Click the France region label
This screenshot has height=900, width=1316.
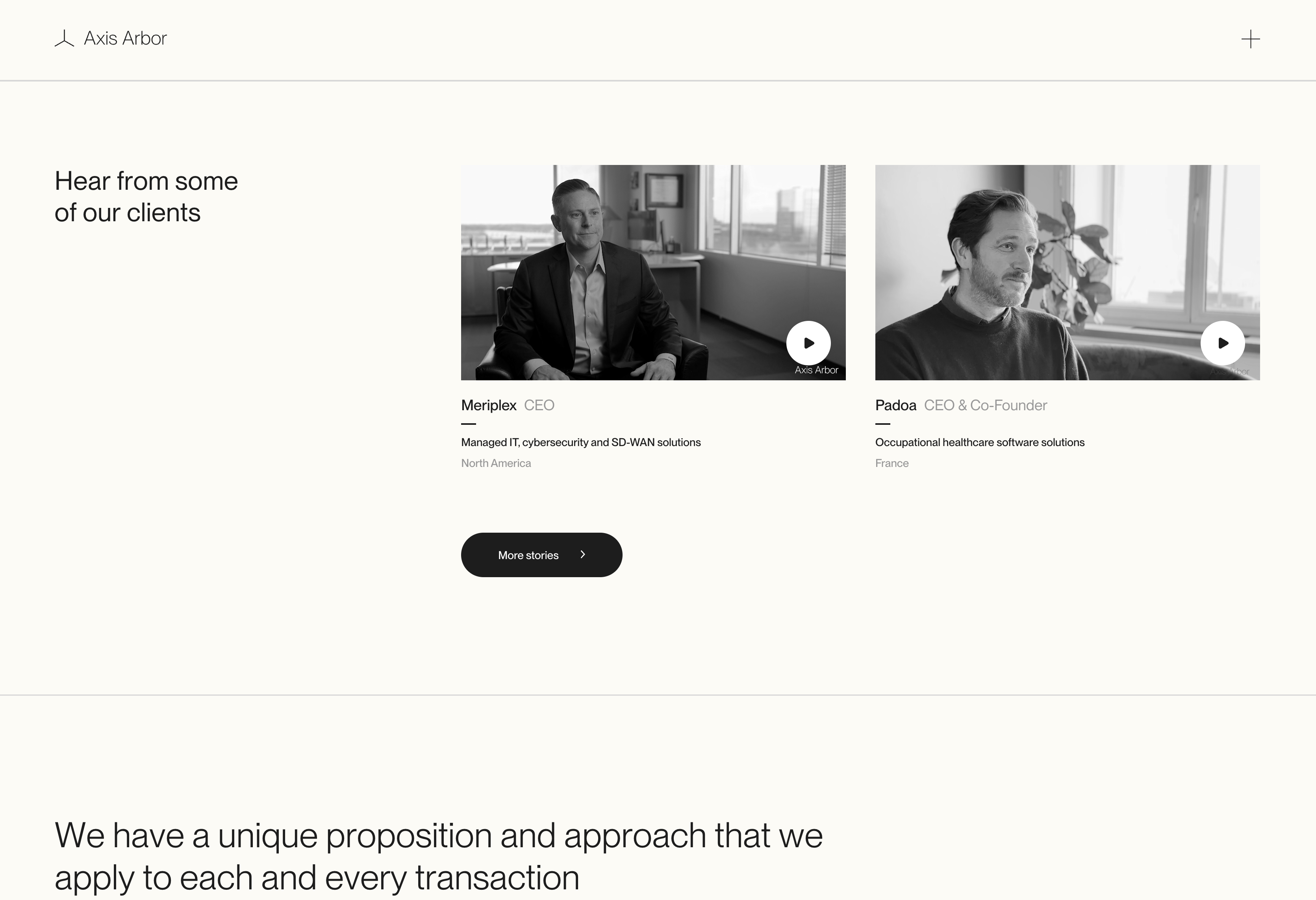(x=891, y=464)
